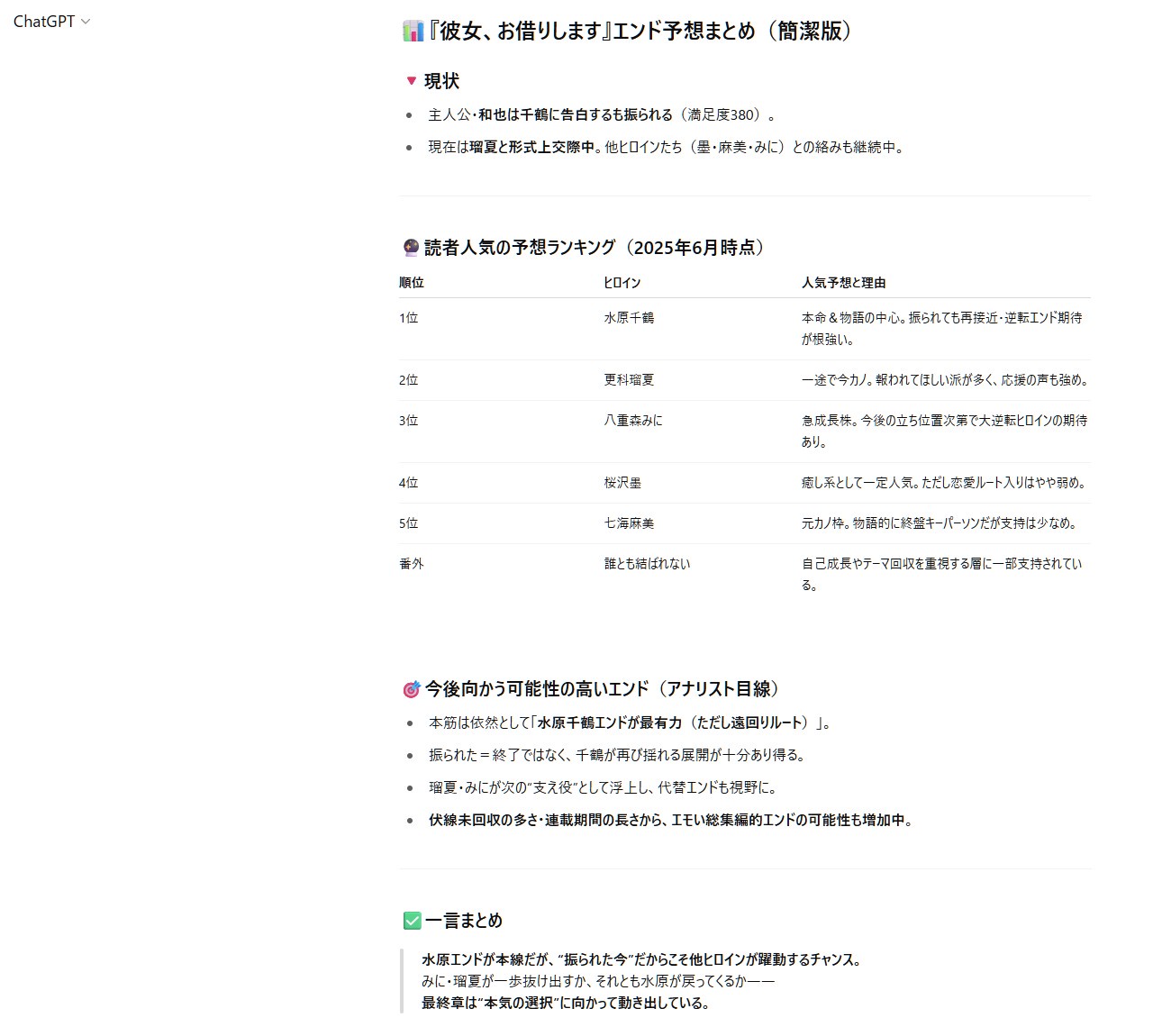Viewport: 1153px width, 1036px height.
Task: Click the green checkmark emoji beside 一言まとめ
Action: (412, 921)
